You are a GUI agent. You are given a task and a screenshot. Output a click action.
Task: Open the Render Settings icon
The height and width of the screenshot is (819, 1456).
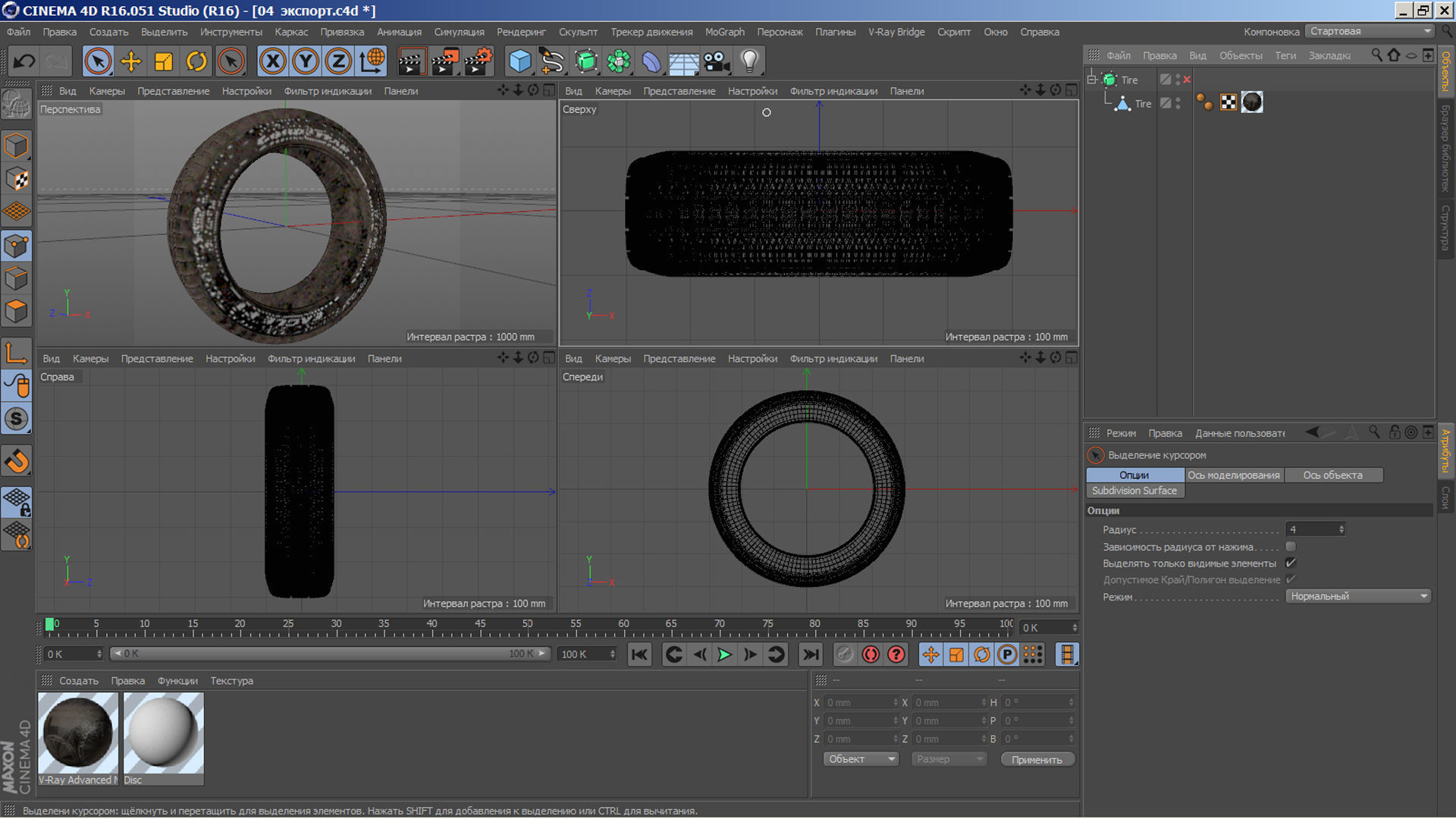pyautogui.click(x=479, y=61)
